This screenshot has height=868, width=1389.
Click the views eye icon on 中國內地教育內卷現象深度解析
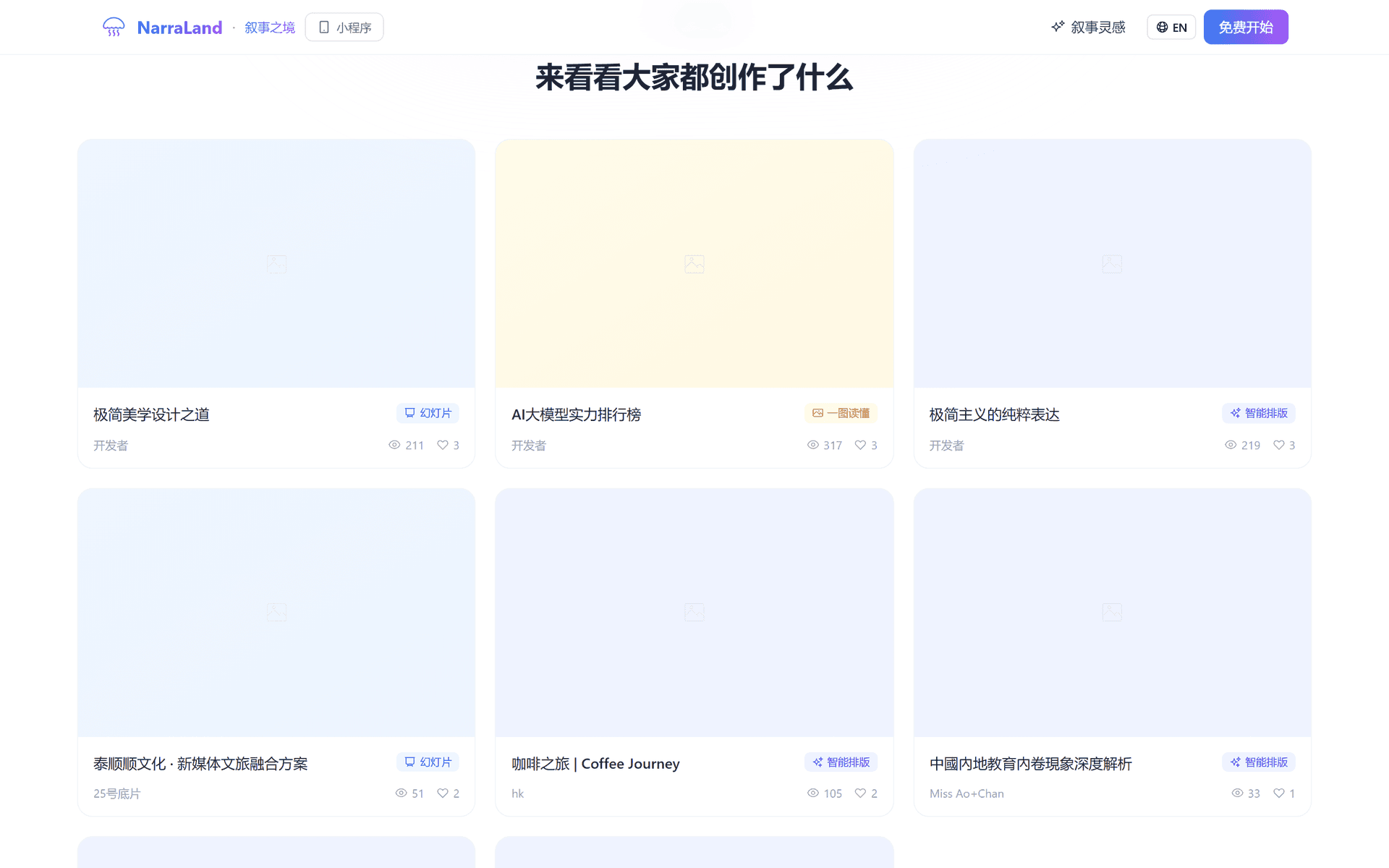coord(1237,793)
